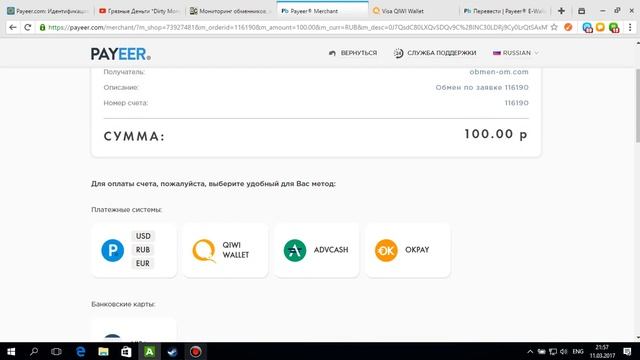Click the account number 116190 value
This screenshot has height=360, width=640.
click(516, 103)
